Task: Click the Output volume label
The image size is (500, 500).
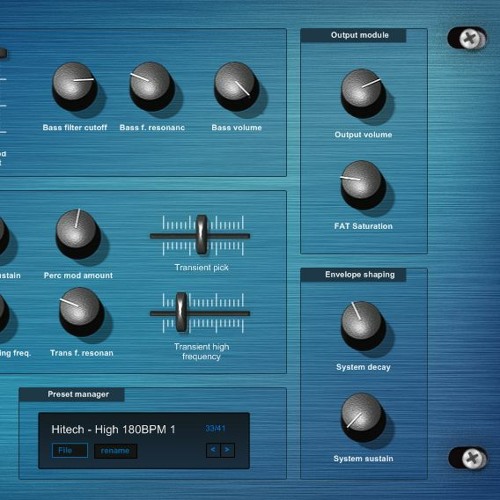Action: (x=363, y=135)
